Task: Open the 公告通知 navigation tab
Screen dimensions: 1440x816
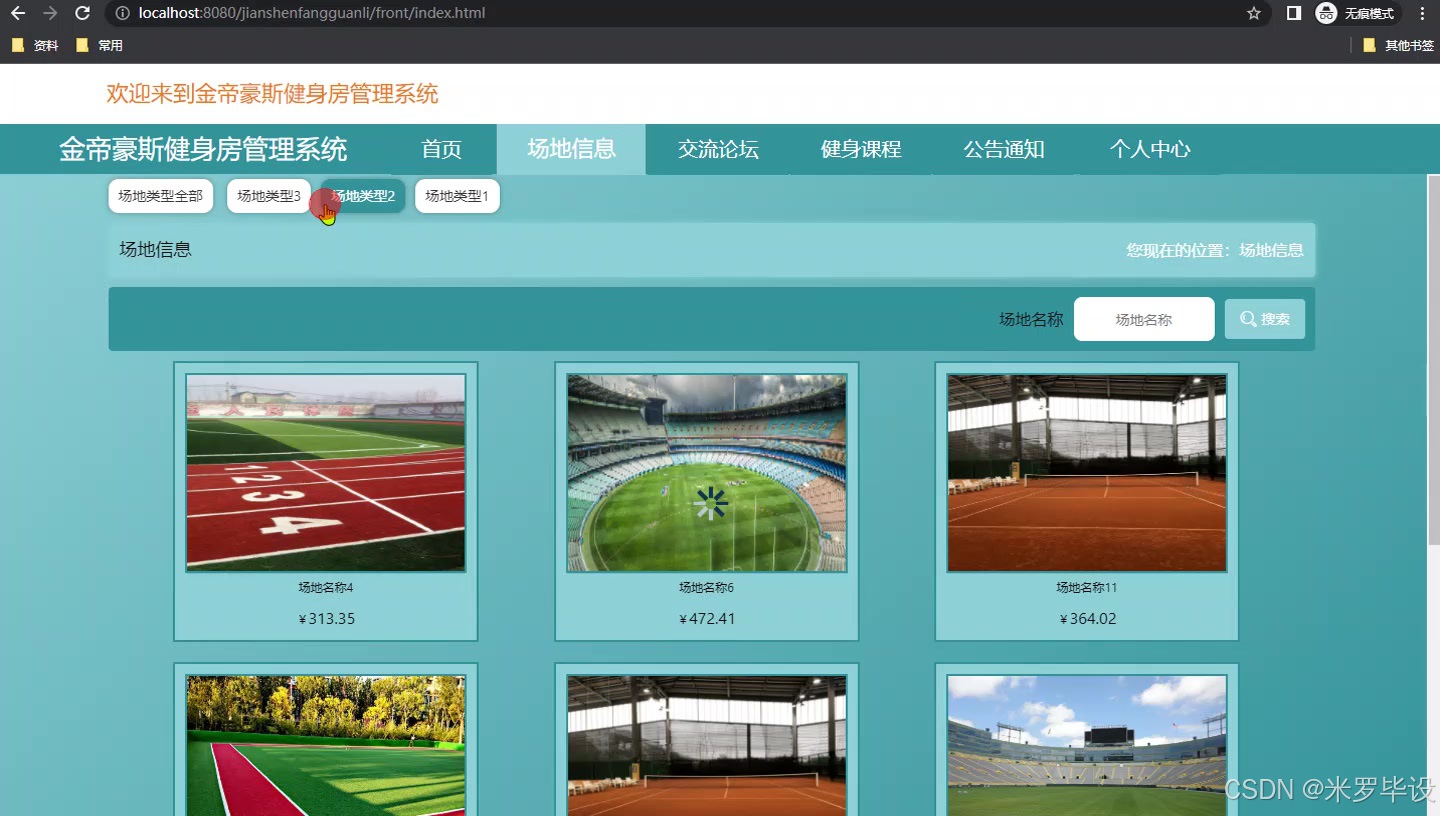Action: click(1004, 149)
